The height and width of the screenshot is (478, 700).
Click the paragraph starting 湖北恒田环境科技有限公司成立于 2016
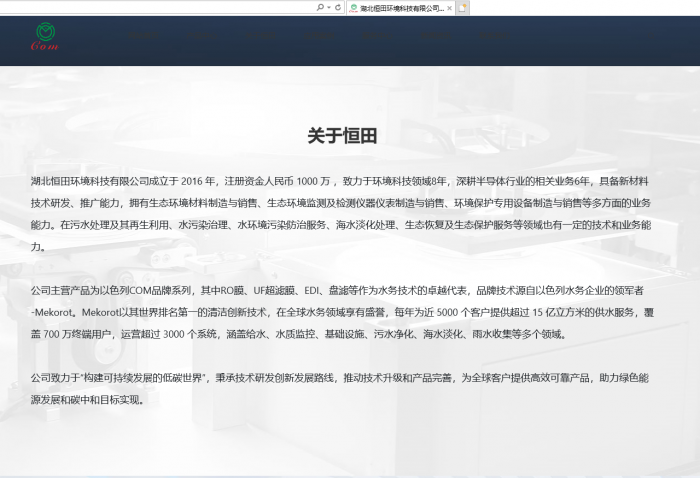(x=341, y=214)
